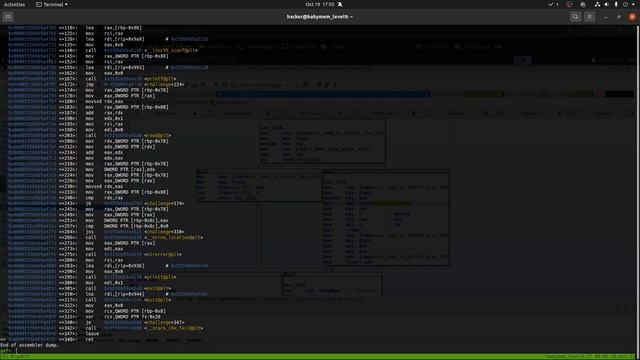Click the checkmark indicator in top bar
The height and width of the screenshot is (360, 640).
click(553, 4)
